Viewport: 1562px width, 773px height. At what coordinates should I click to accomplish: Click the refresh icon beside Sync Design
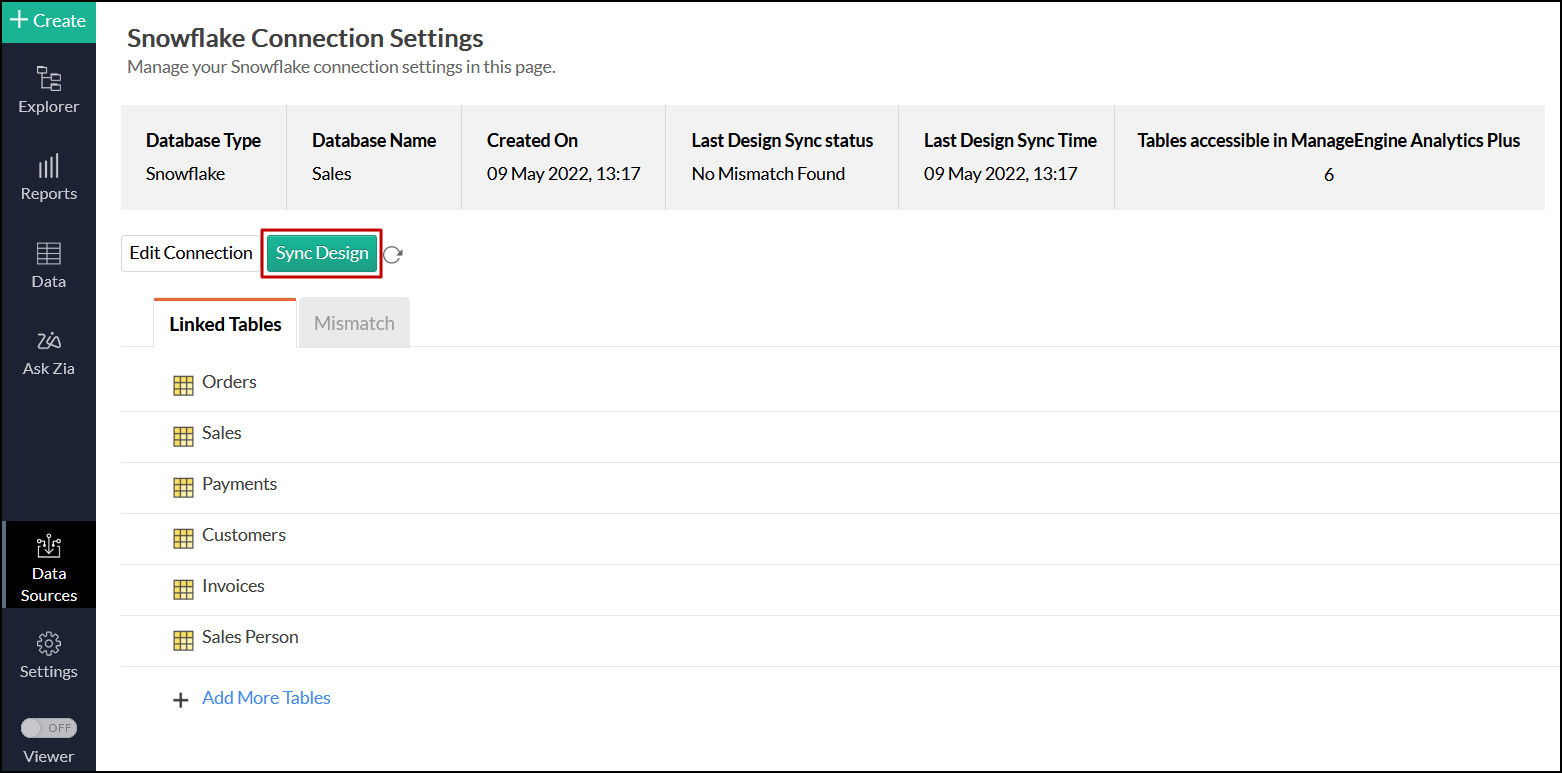[393, 254]
